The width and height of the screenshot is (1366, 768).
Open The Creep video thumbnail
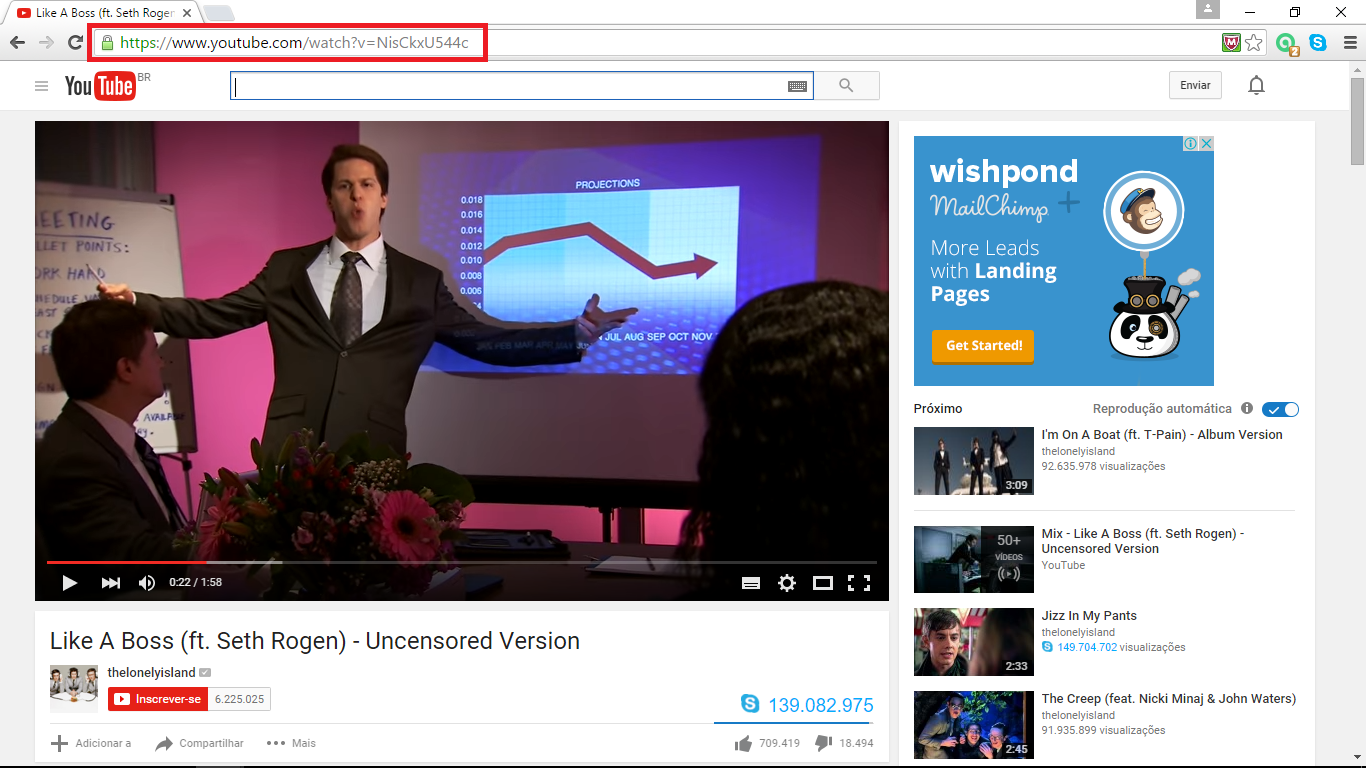974,725
